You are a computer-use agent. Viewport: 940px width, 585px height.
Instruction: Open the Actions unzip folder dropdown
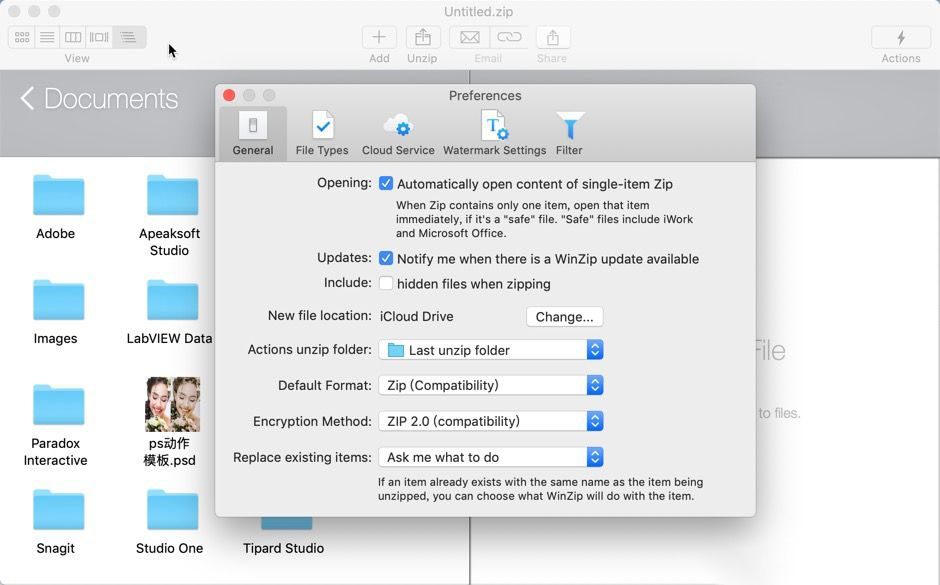point(491,350)
